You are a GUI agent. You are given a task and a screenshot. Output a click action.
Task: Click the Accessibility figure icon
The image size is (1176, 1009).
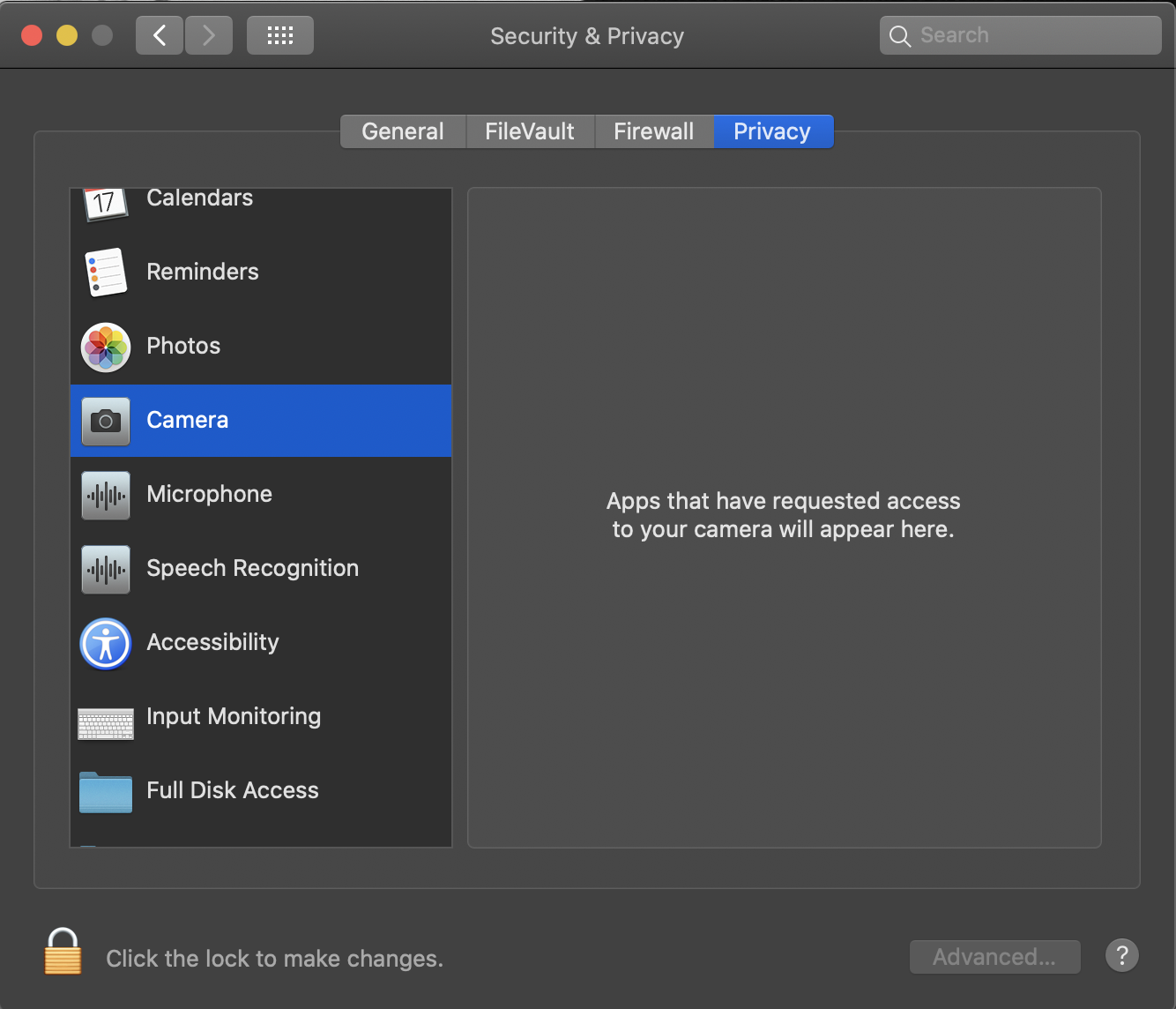tap(106, 643)
